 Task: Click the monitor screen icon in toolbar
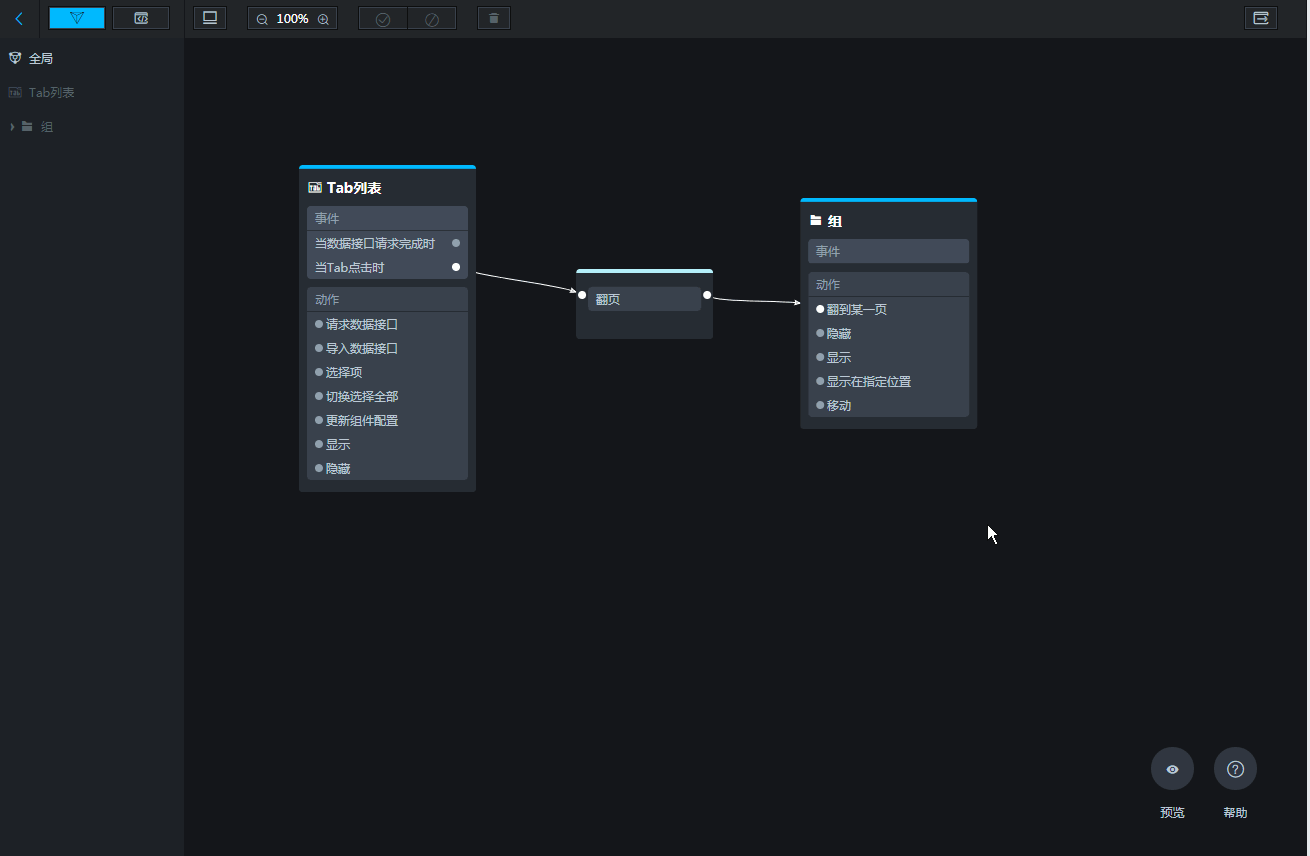[x=210, y=18]
